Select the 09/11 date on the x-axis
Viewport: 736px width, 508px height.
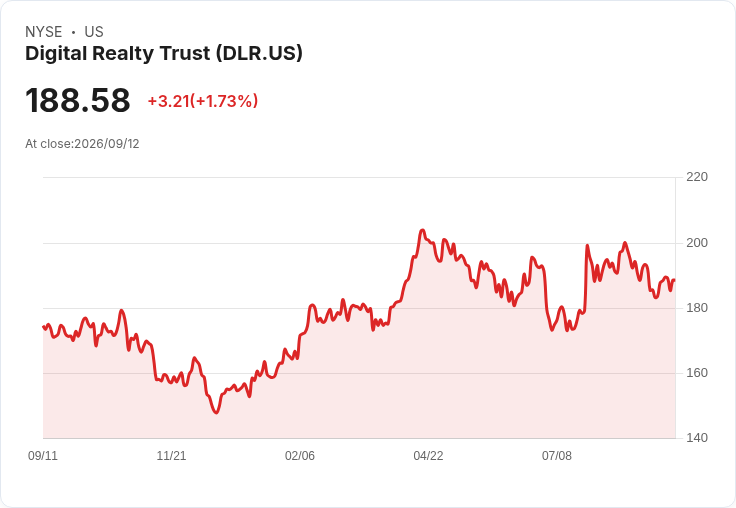[43, 455]
